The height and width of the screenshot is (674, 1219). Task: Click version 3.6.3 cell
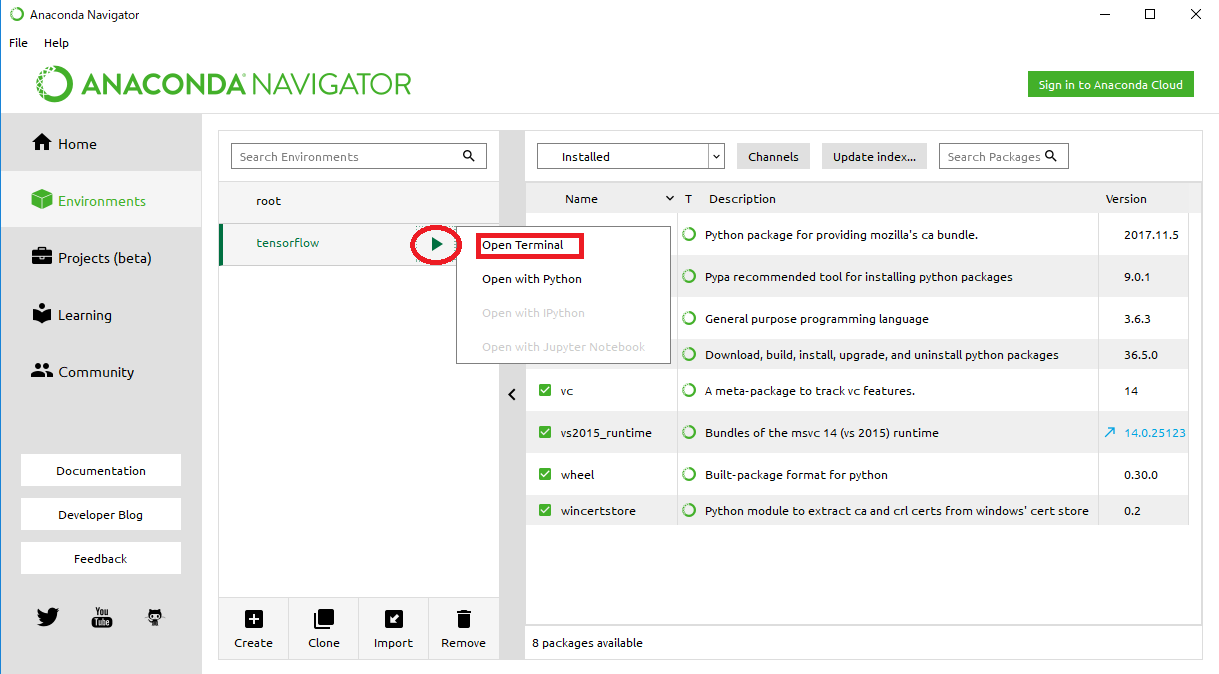pyautogui.click(x=1137, y=319)
